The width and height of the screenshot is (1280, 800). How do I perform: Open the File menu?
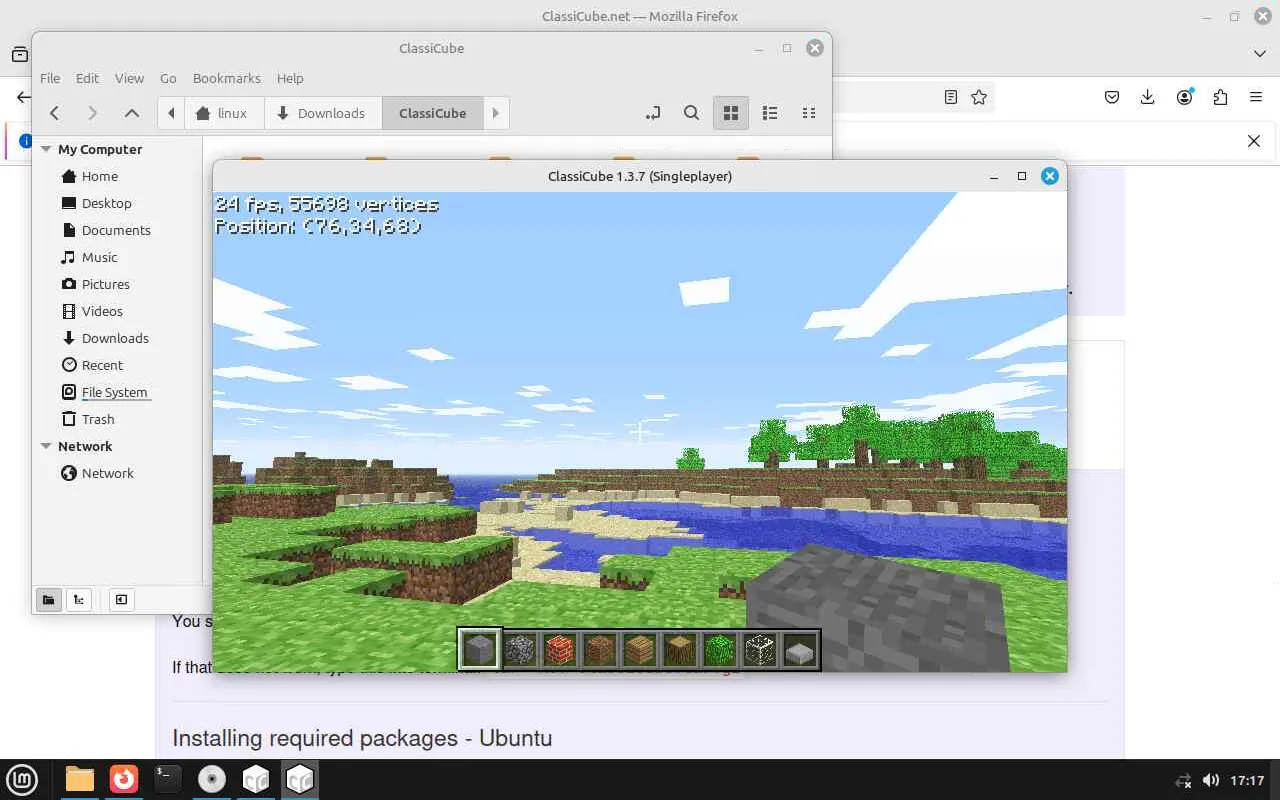click(50, 78)
